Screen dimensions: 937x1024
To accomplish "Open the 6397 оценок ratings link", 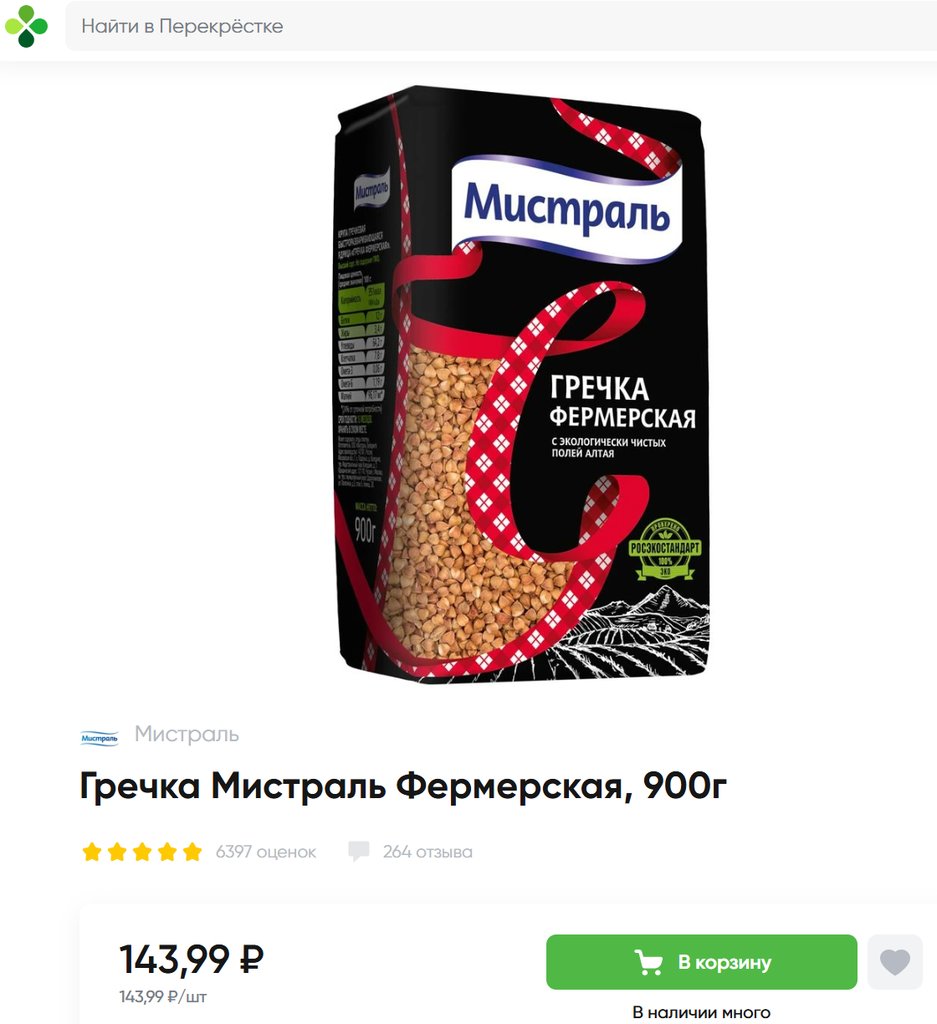I will click(266, 852).
